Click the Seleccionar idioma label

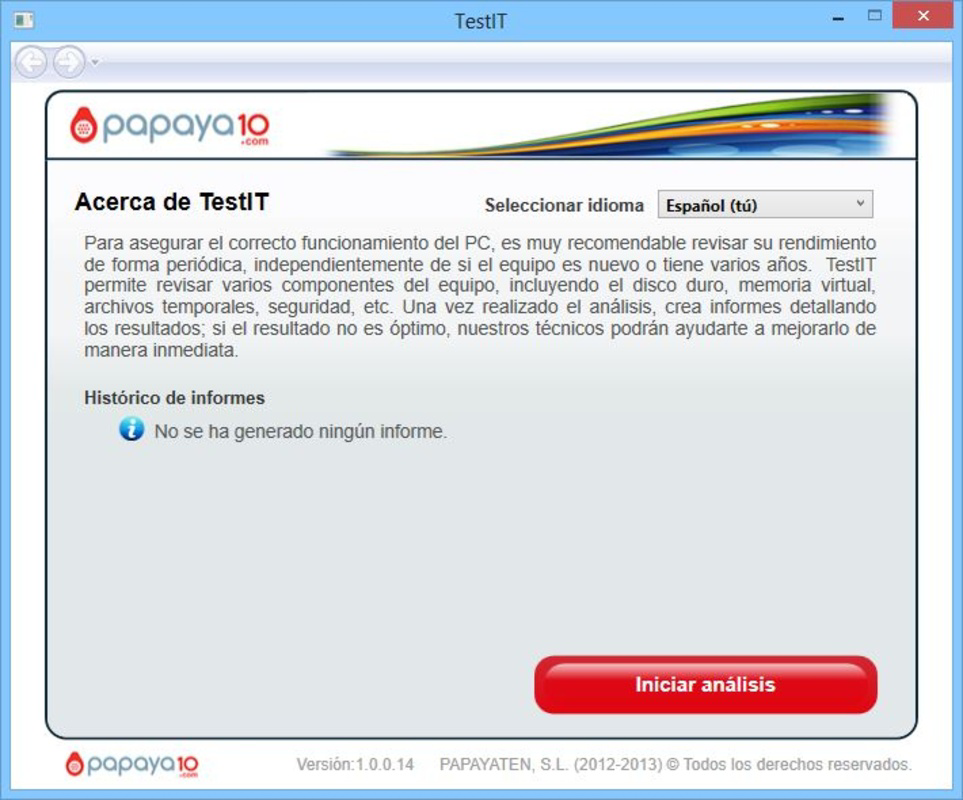(564, 205)
